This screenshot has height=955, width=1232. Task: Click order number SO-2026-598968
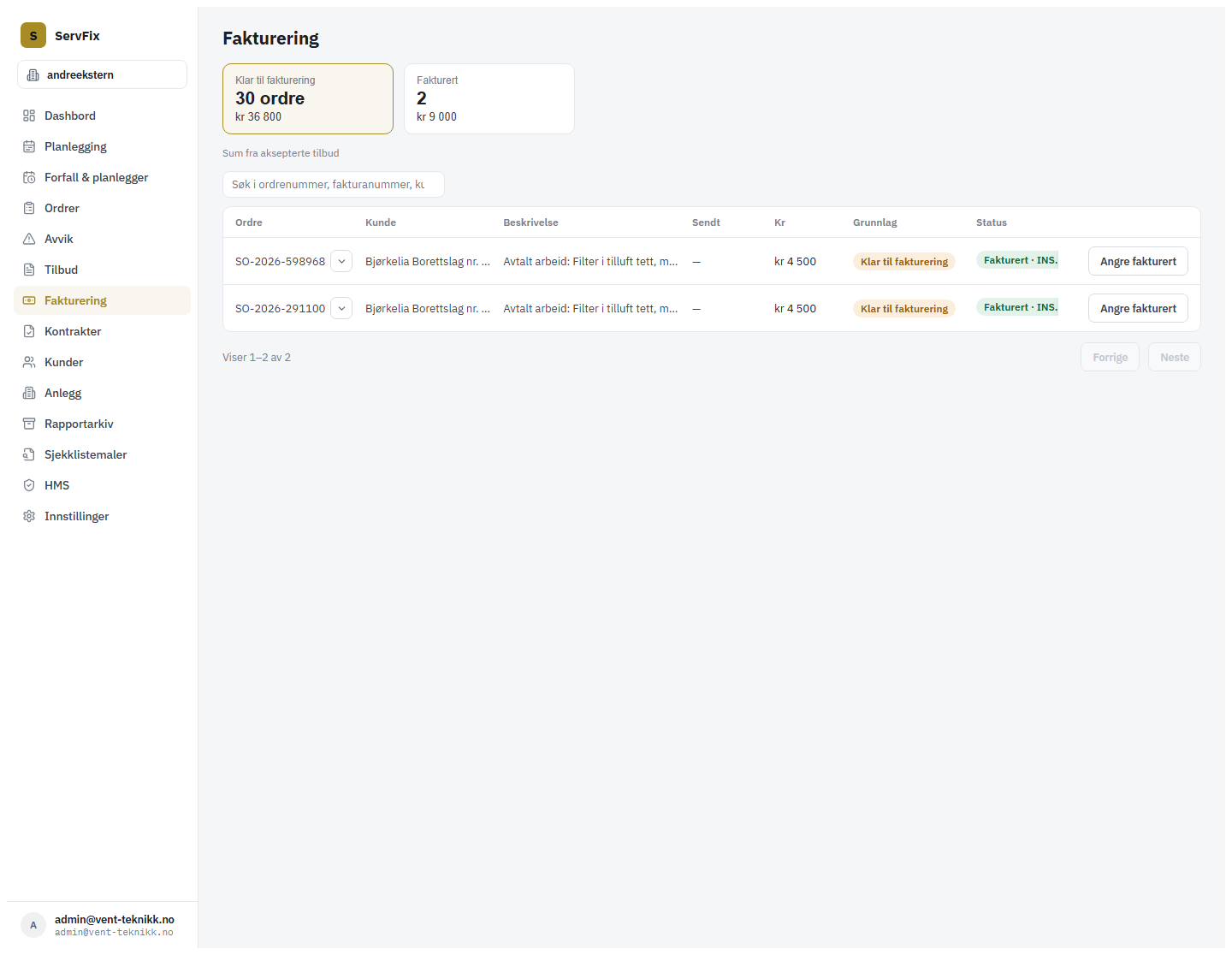coord(280,261)
